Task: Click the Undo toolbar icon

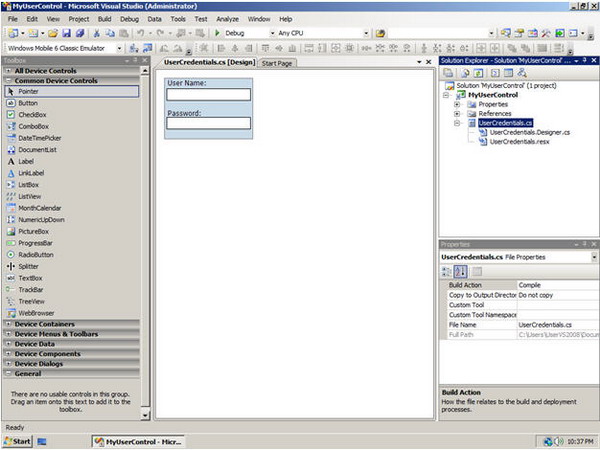Action: (x=141, y=33)
